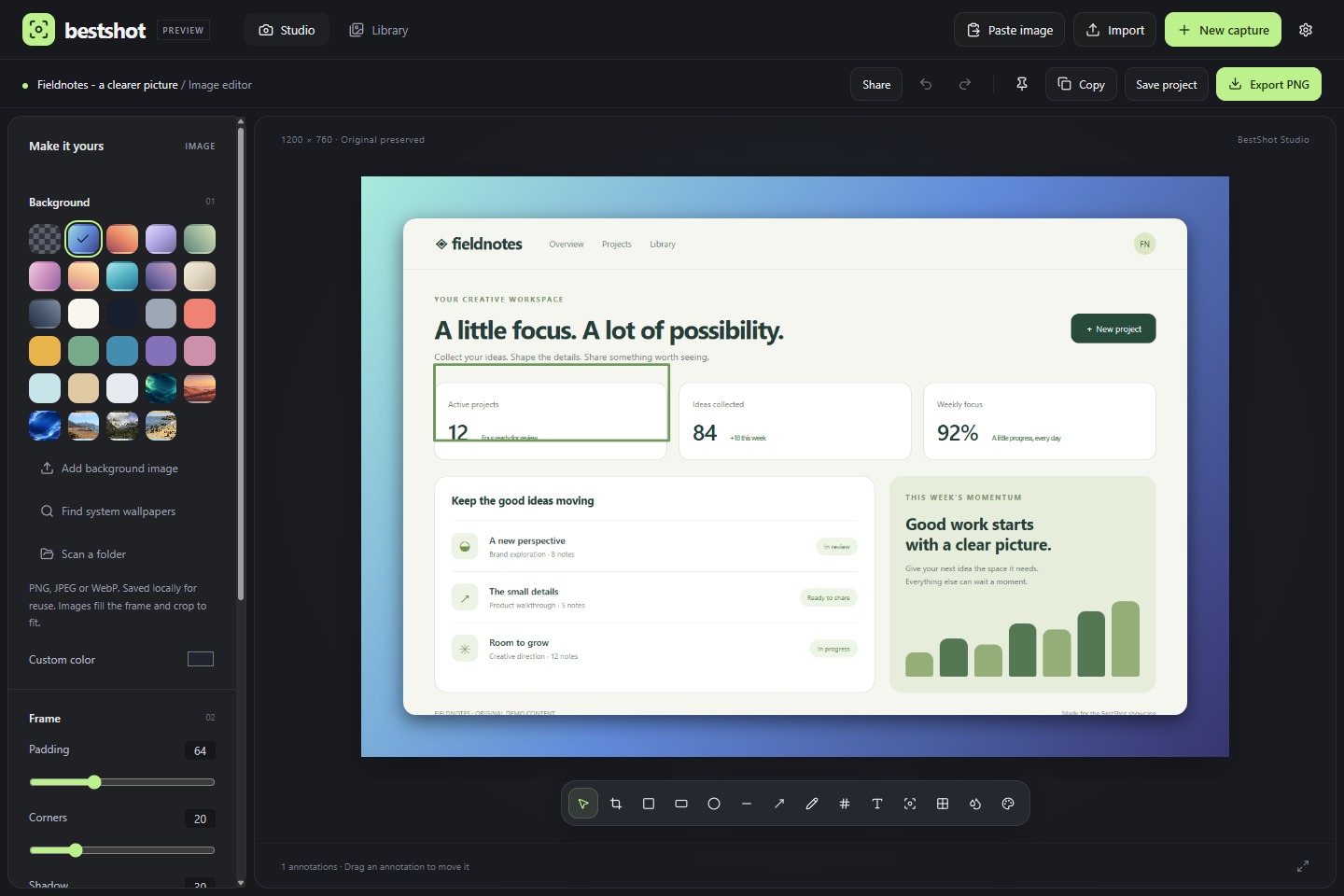Click the pin icon next to Copy
This screenshot has width=1344, height=896.
[x=1022, y=84]
